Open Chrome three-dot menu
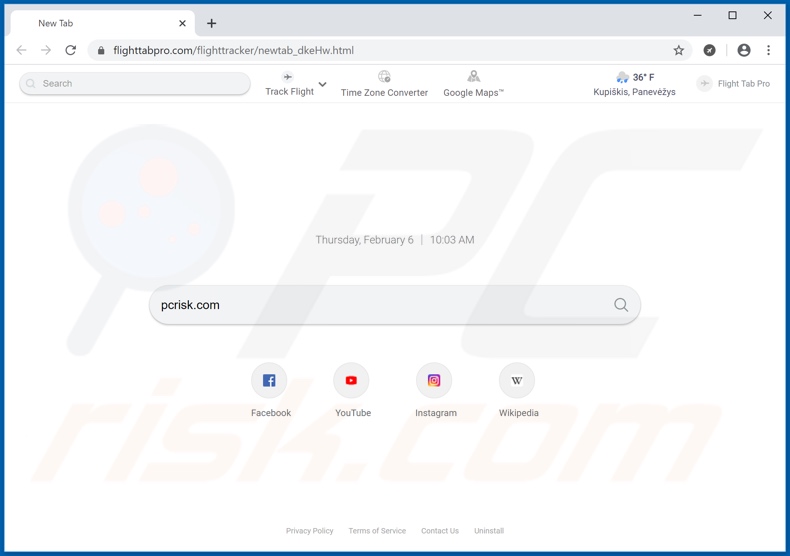The image size is (790, 556). [768, 50]
